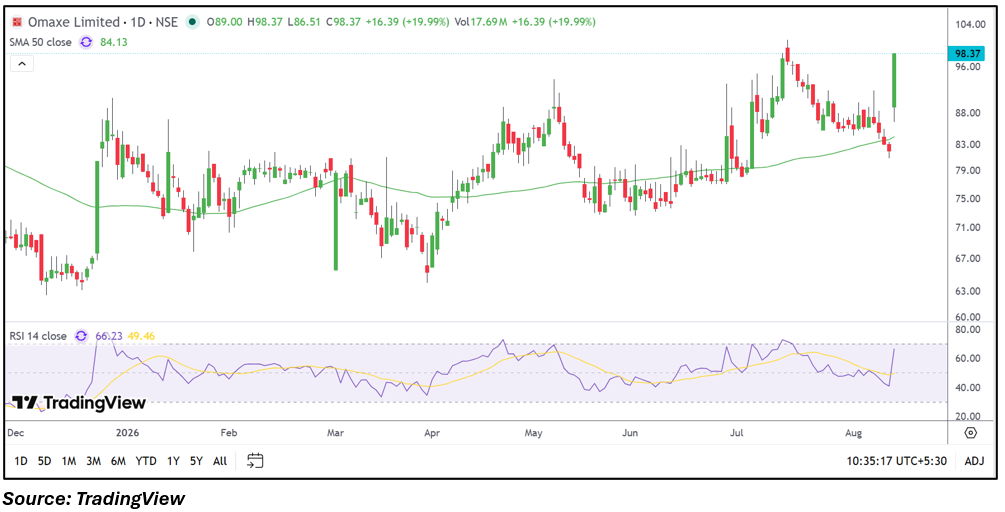This screenshot has width=1005, height=512.
Task: Click the 10:35:17 UTC+5:30 timezone
Action: tap(897, 461)
